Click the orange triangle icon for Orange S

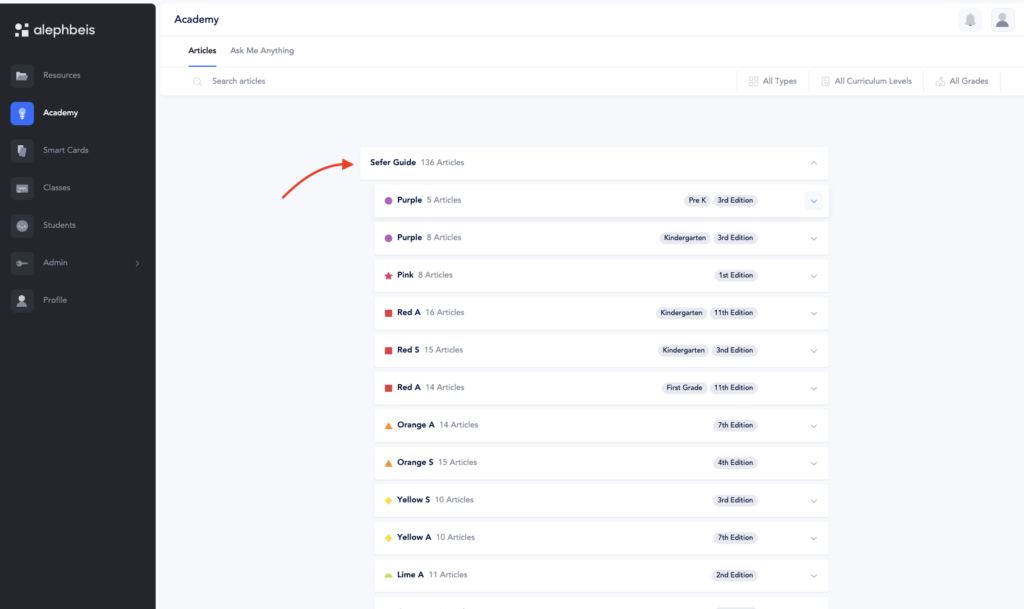pos(388,463)
